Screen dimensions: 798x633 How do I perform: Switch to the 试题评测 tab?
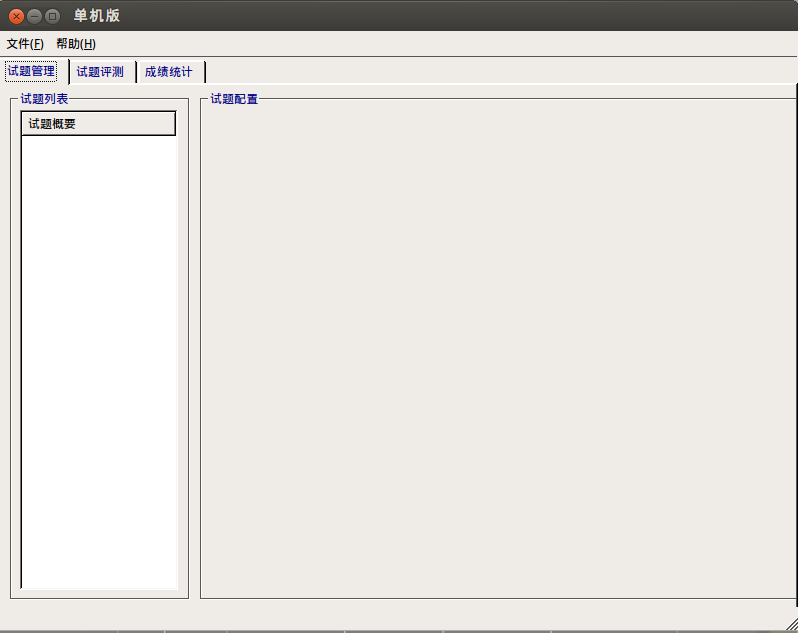pyautogui.click(x=100, y=72)
